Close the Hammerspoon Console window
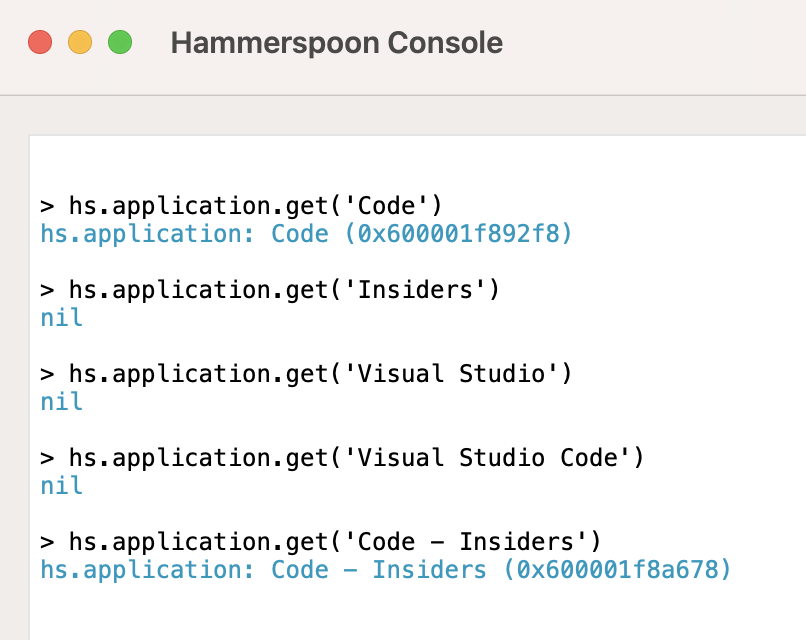Screen dimensions: 806x640 (39, 42)
